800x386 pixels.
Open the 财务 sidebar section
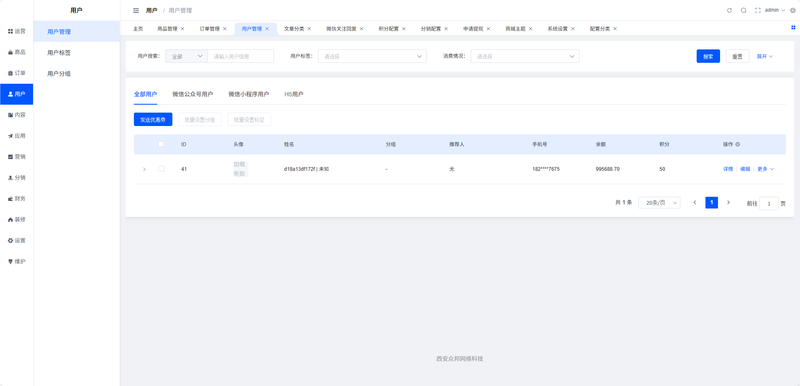(16, 198)
